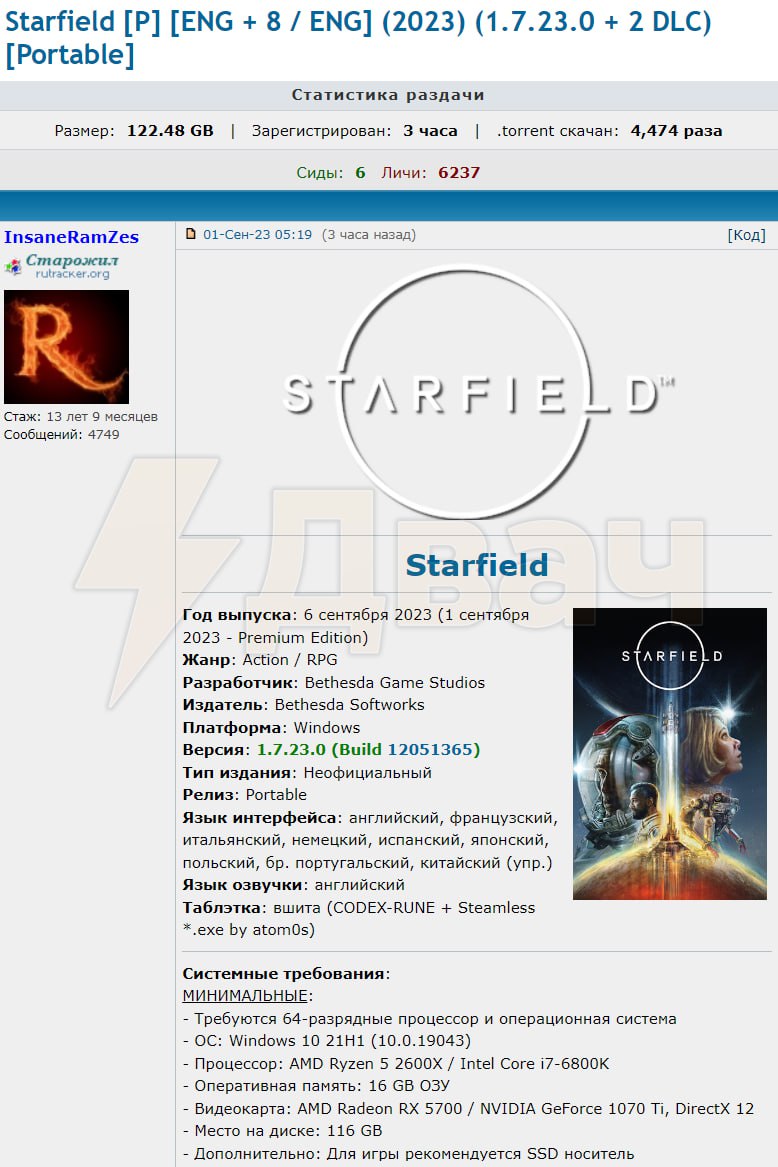
Task: Click the Сиды count 6
Action: coord(360,173)
